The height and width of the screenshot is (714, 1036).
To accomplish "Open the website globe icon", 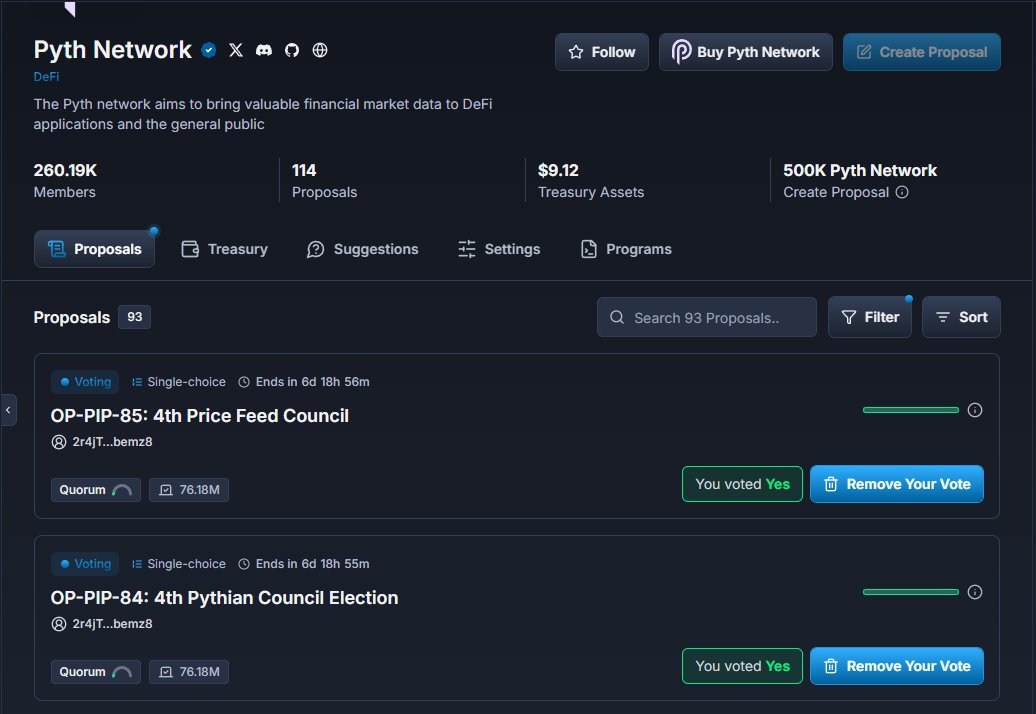I will click(320, 50).
